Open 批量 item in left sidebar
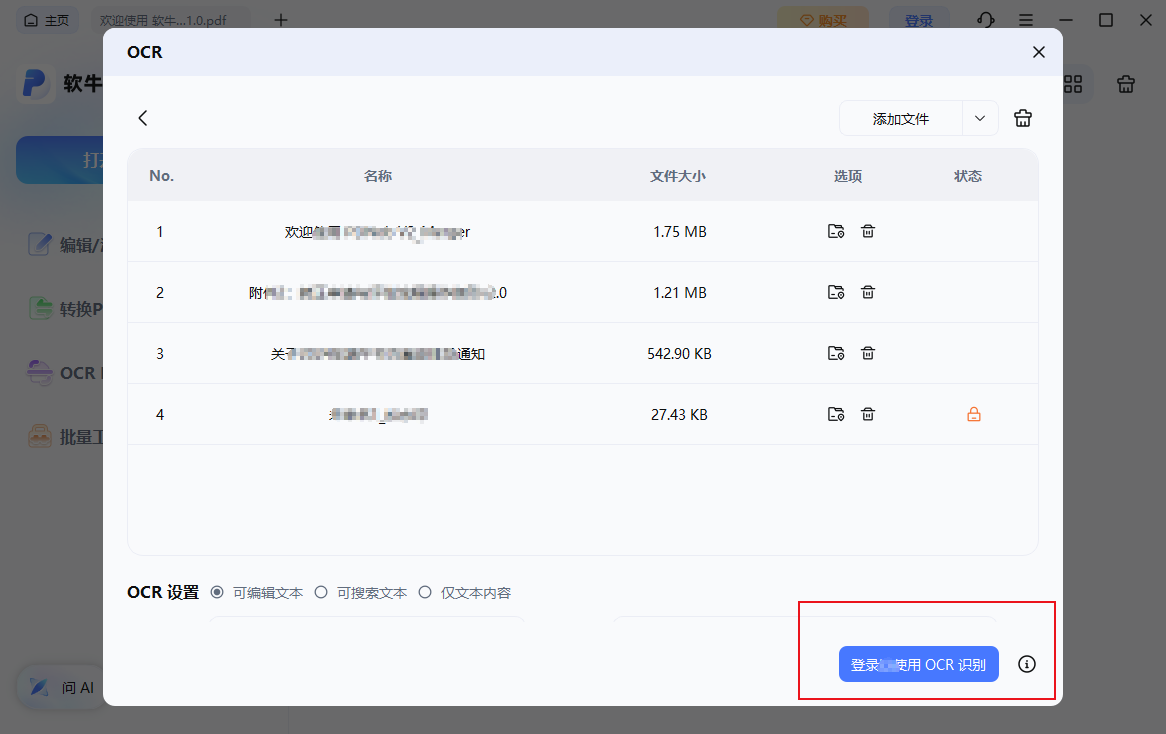This screenshot has height=734, width=1166. 65,437
